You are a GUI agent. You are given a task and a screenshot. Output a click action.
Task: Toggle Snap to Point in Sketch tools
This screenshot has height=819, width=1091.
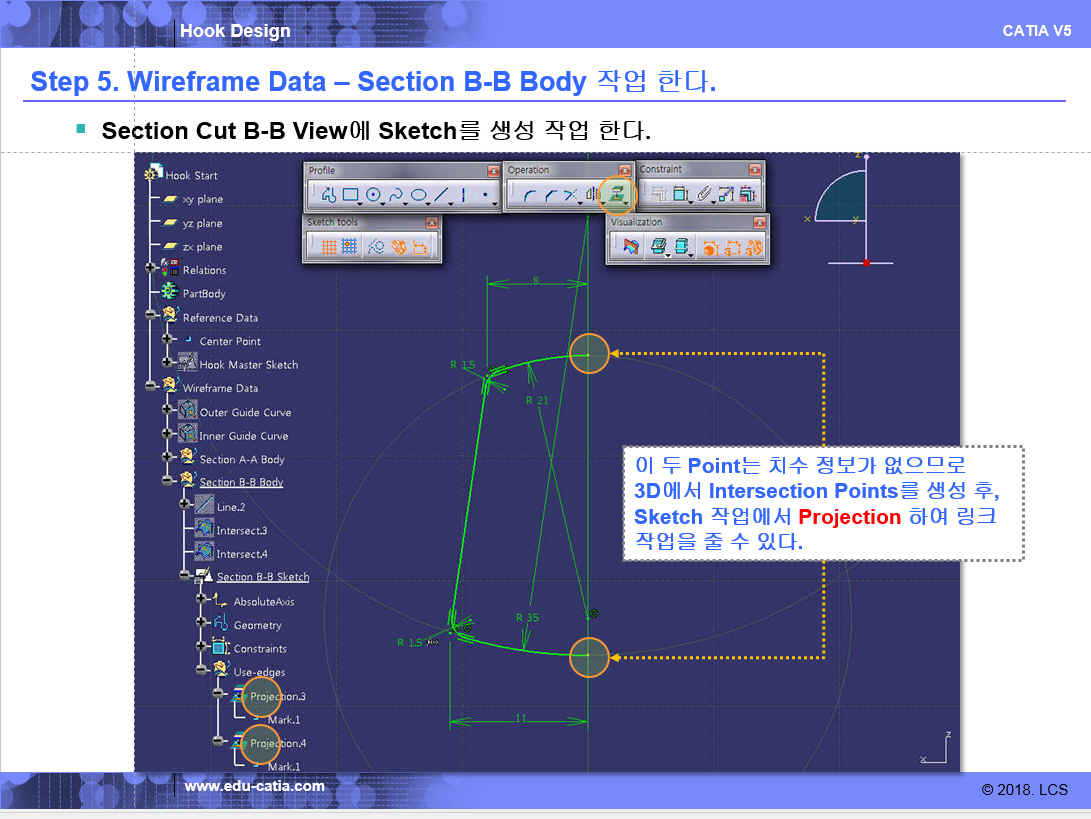(x=349, y=247)
